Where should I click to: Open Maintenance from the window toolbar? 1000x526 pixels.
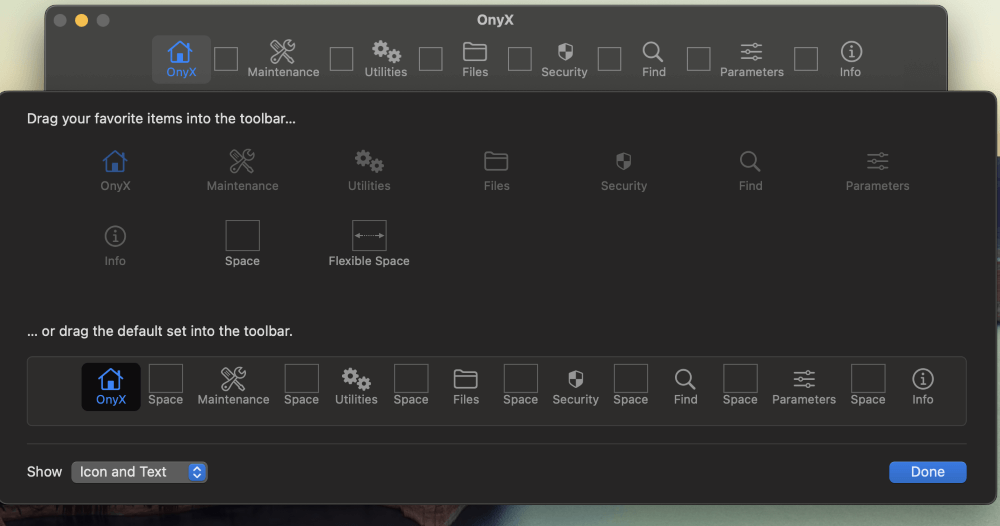pos(283,59)
